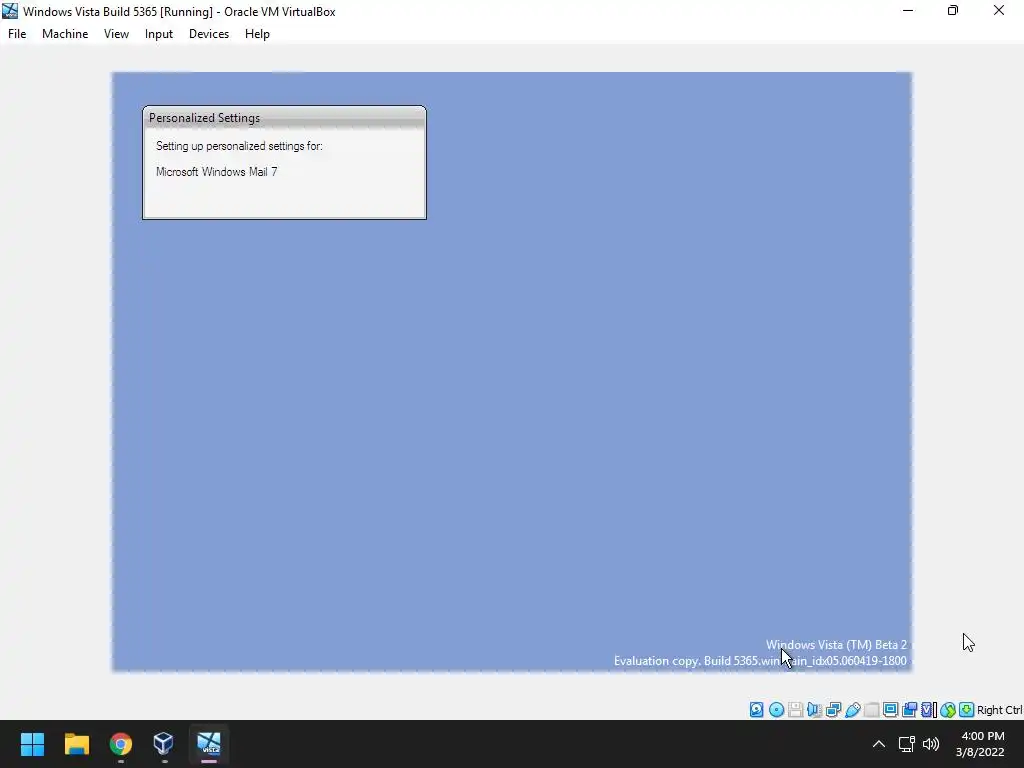Click the 'Evaluation copy. Build 5365' text
This screenshot has height=768, width=1024.
[686, 661]
